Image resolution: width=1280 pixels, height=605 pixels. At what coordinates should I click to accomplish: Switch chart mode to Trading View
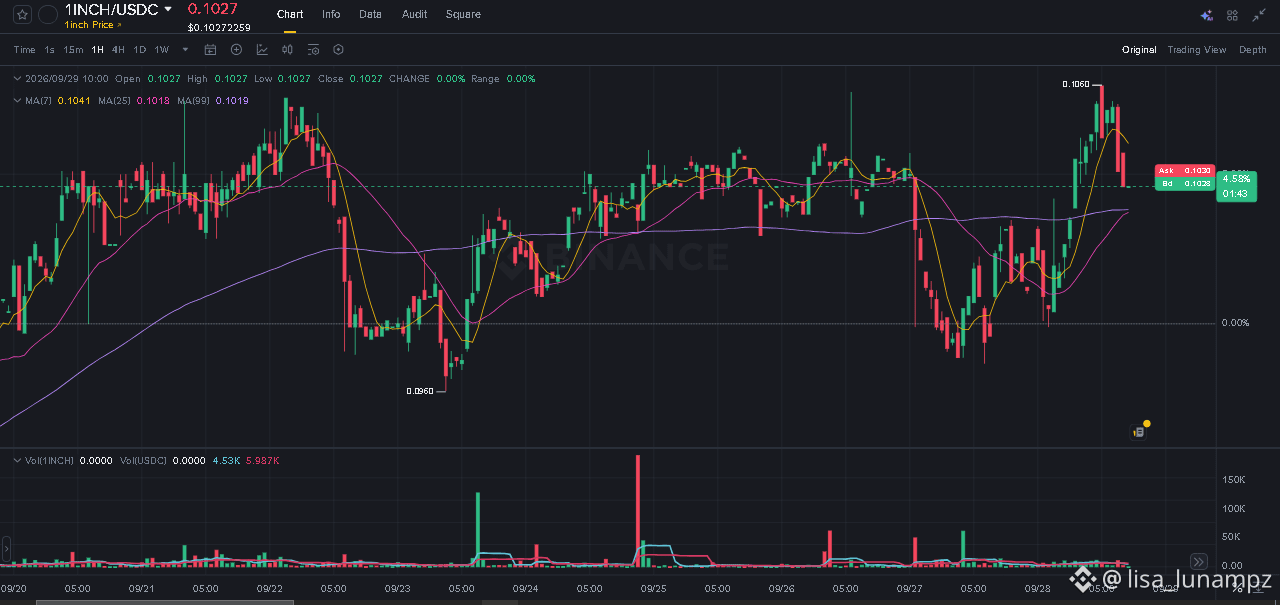point(1196,49)
